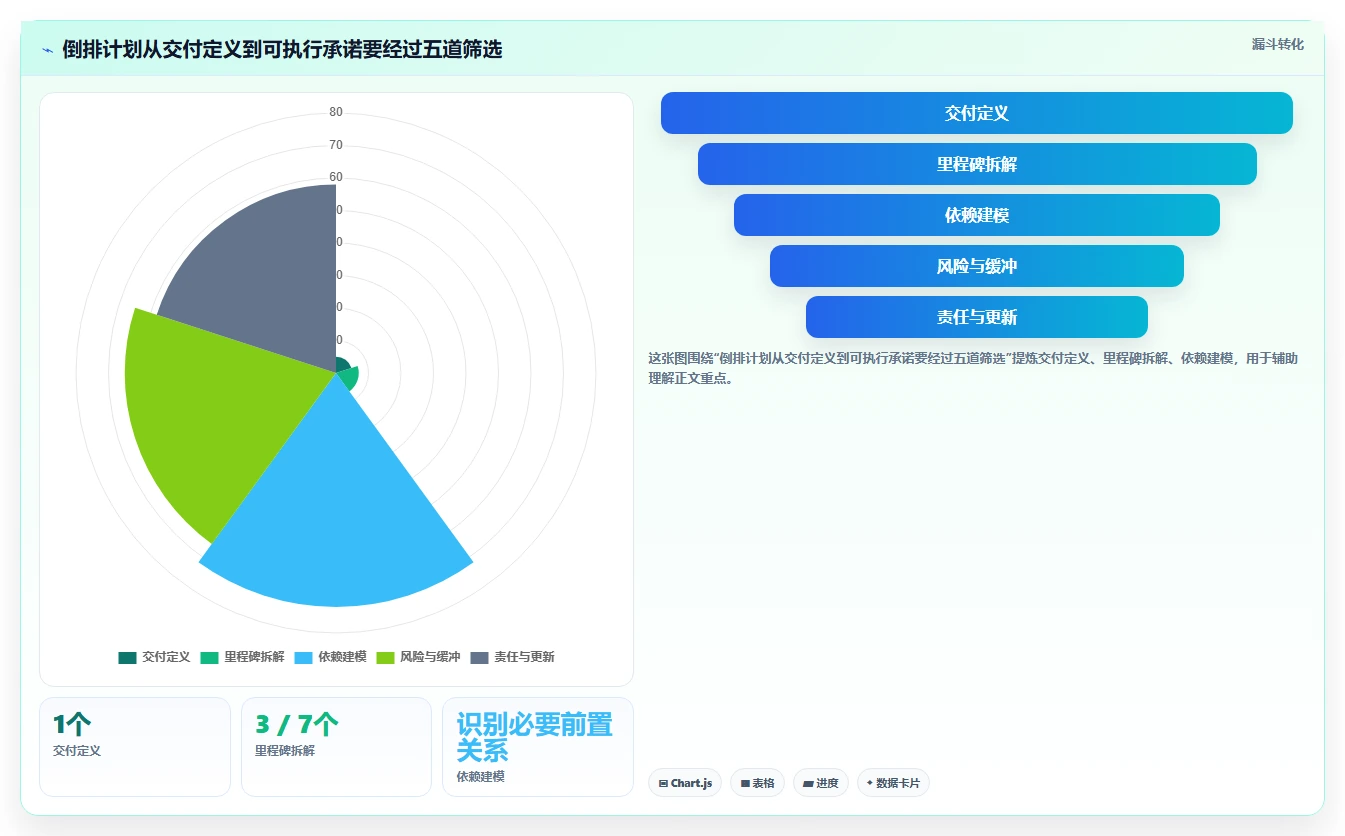Open the 识别必要前置关系 data card
The width and height of the screenshot is (1345, 836).
[x=538, y=746]
